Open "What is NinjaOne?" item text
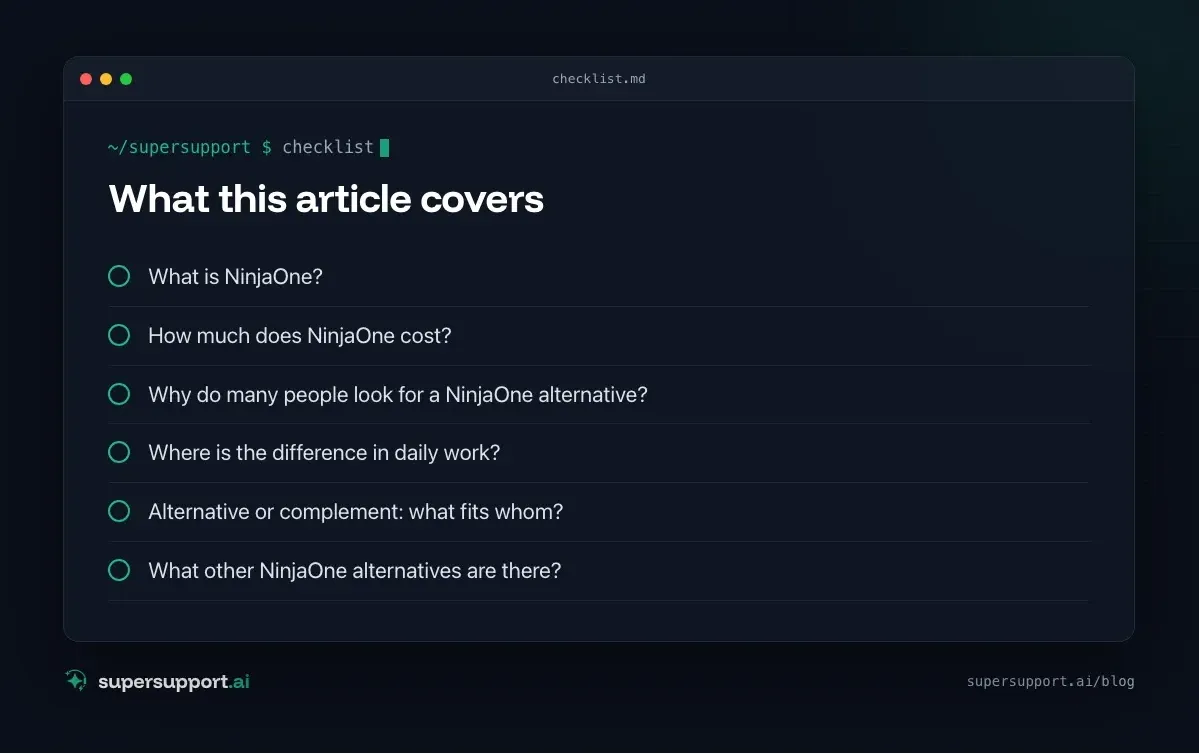The height and width of the screenshot is (754, 1199). point(236,277)
